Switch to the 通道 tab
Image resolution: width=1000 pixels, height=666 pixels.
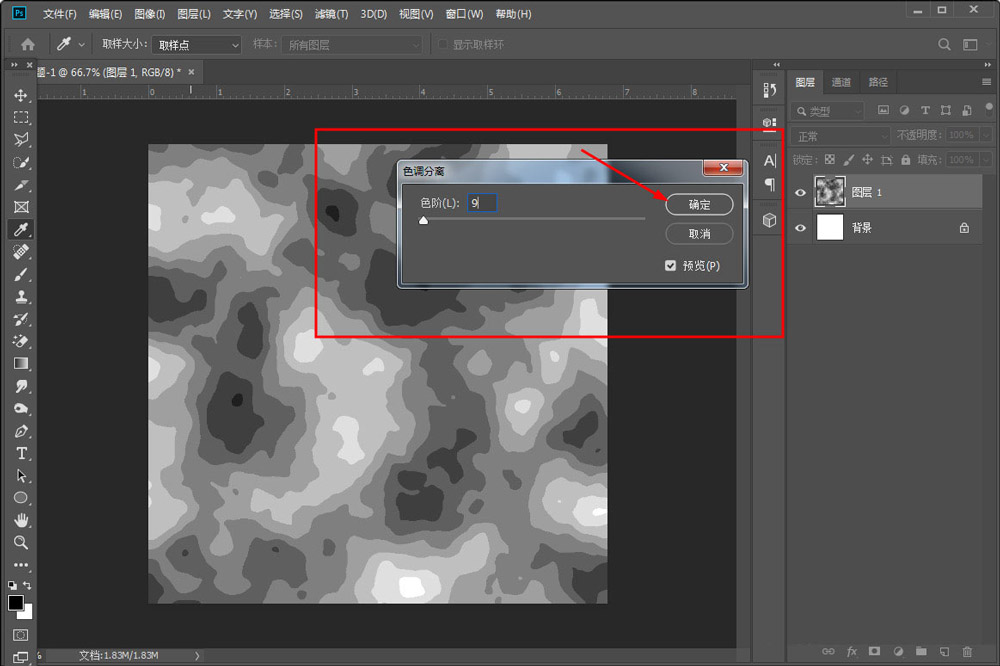tap(841, 82)
